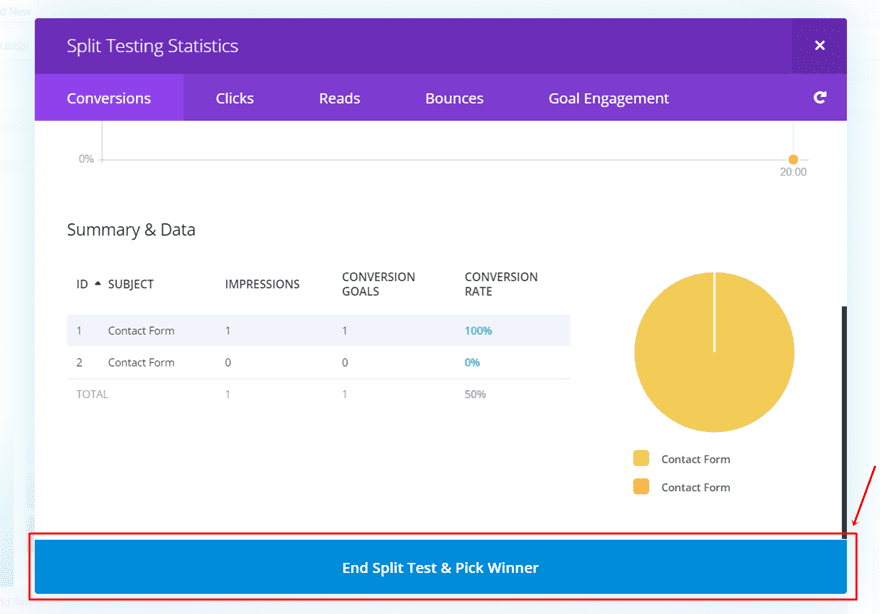Sort table by Subject column header
This screenshot has width=880, height=614.
tap(131, 284)
